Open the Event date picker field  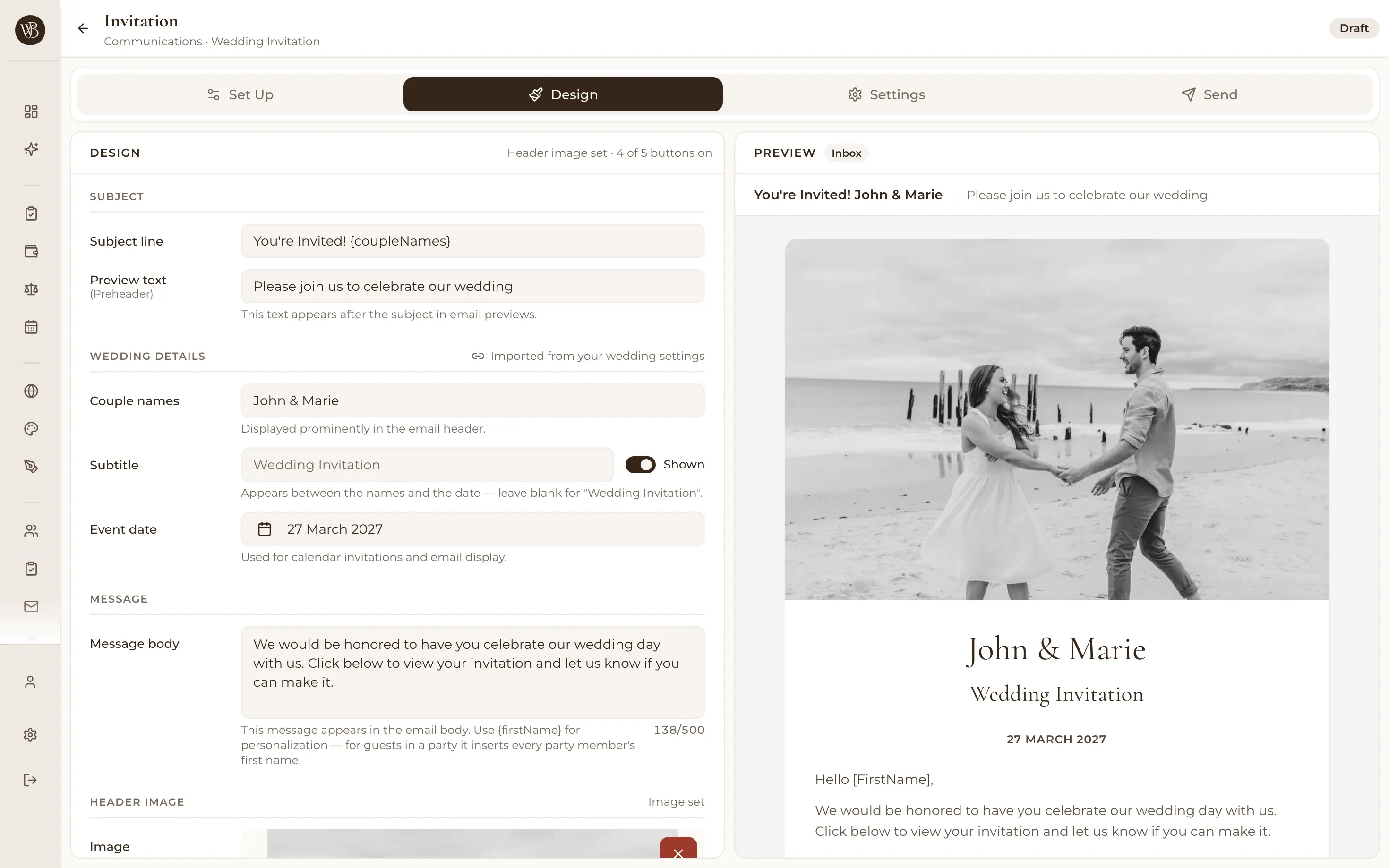point(472,529)
